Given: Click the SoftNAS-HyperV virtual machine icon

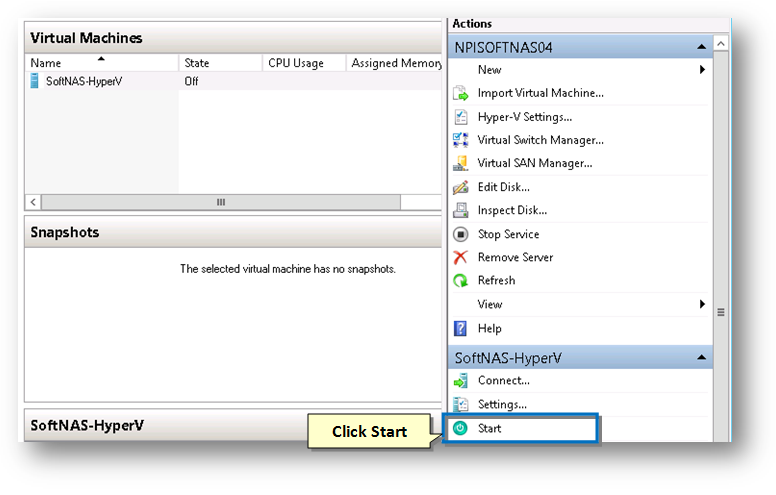Looking at the screenshot, I should point(34,81).
